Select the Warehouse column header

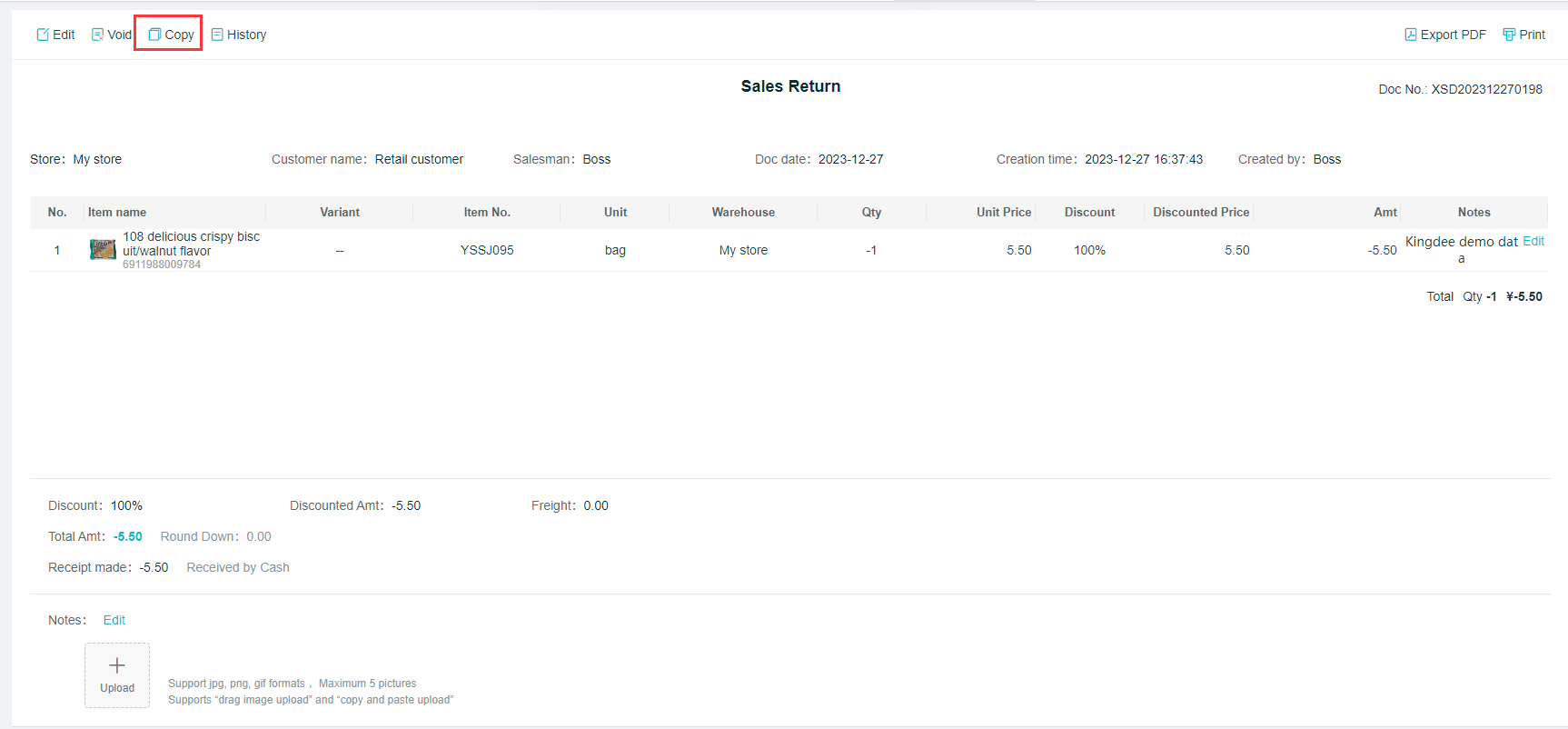pos(743,212)
